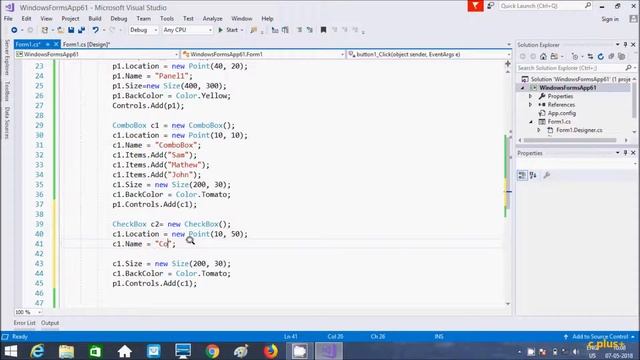This screenshot has width=640, height=360.
Task: Open the Output tab
Action: coord(50,323)
